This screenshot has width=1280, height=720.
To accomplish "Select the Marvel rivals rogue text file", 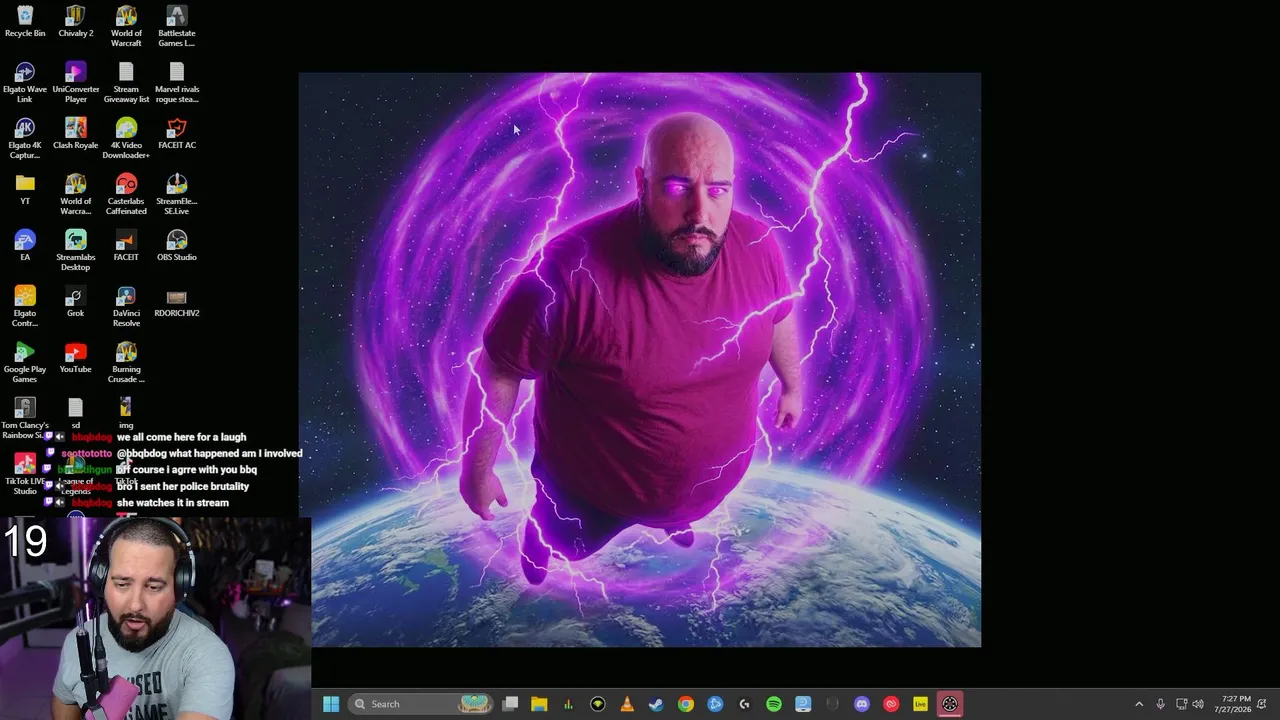I will click(x=177, y=82).
